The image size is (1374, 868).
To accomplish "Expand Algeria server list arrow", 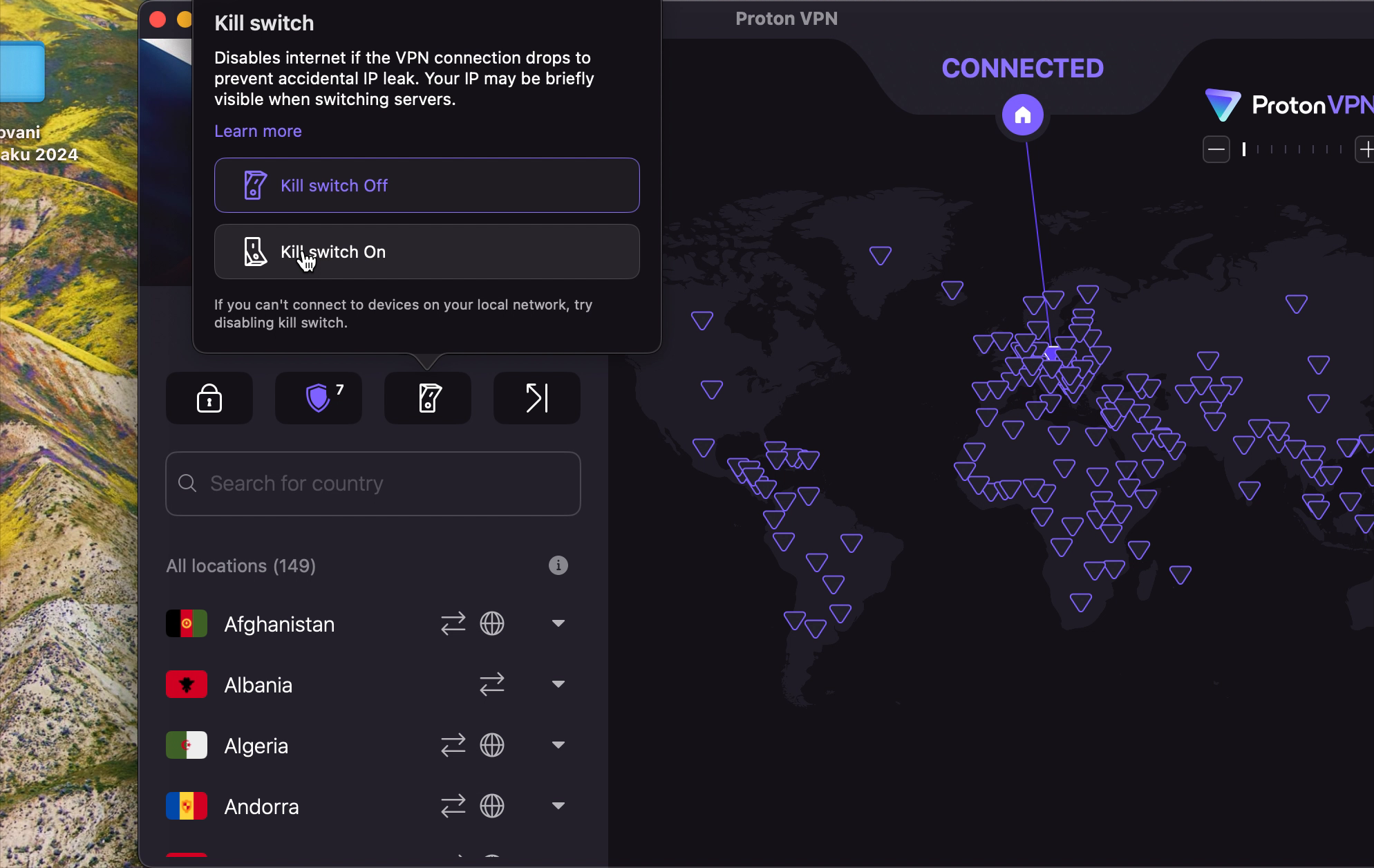I will (558, 745).
